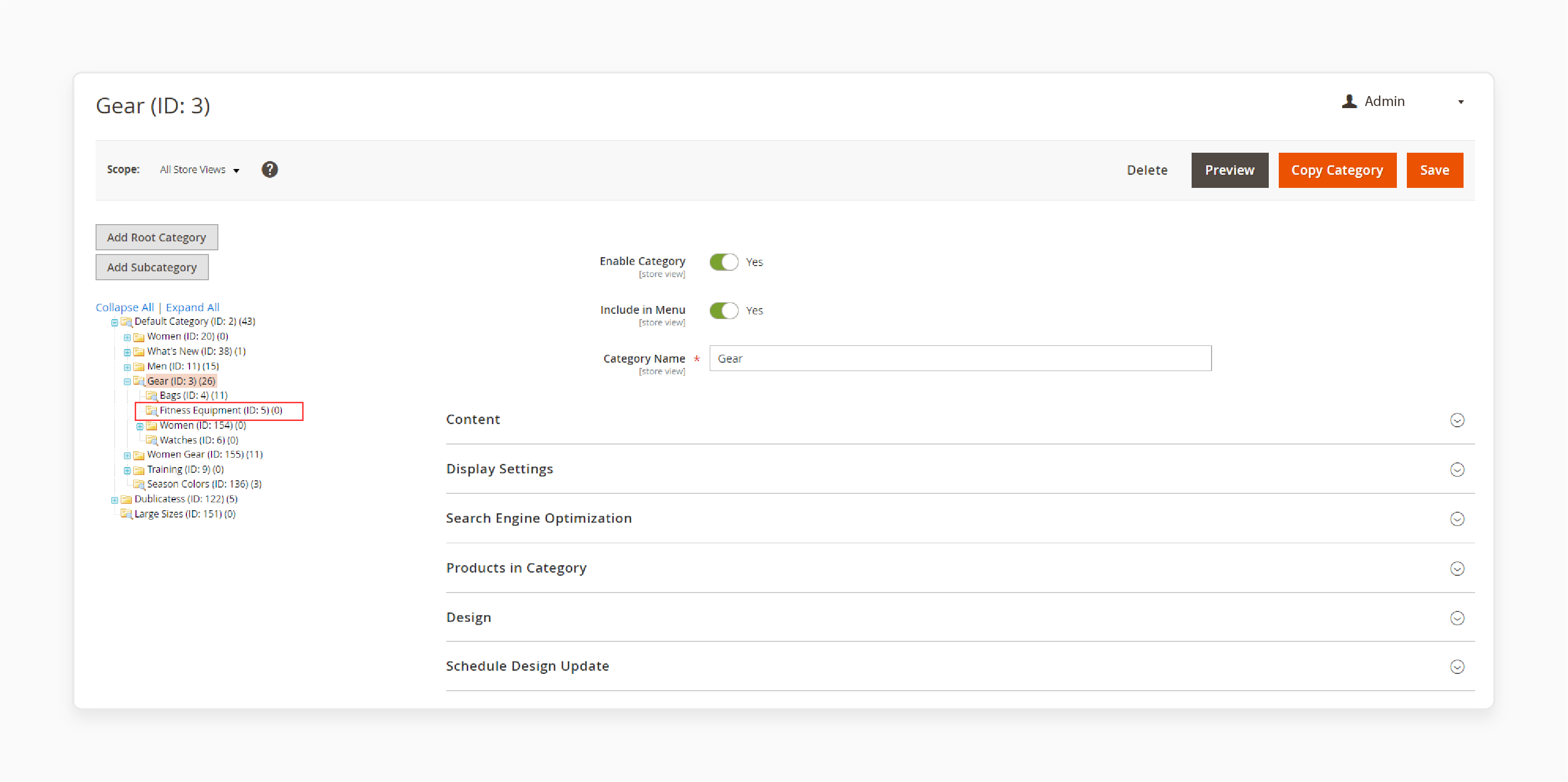The image size is (1568, 782).
Task: Click the Design section chevron icon
Action: point(1457,618)
